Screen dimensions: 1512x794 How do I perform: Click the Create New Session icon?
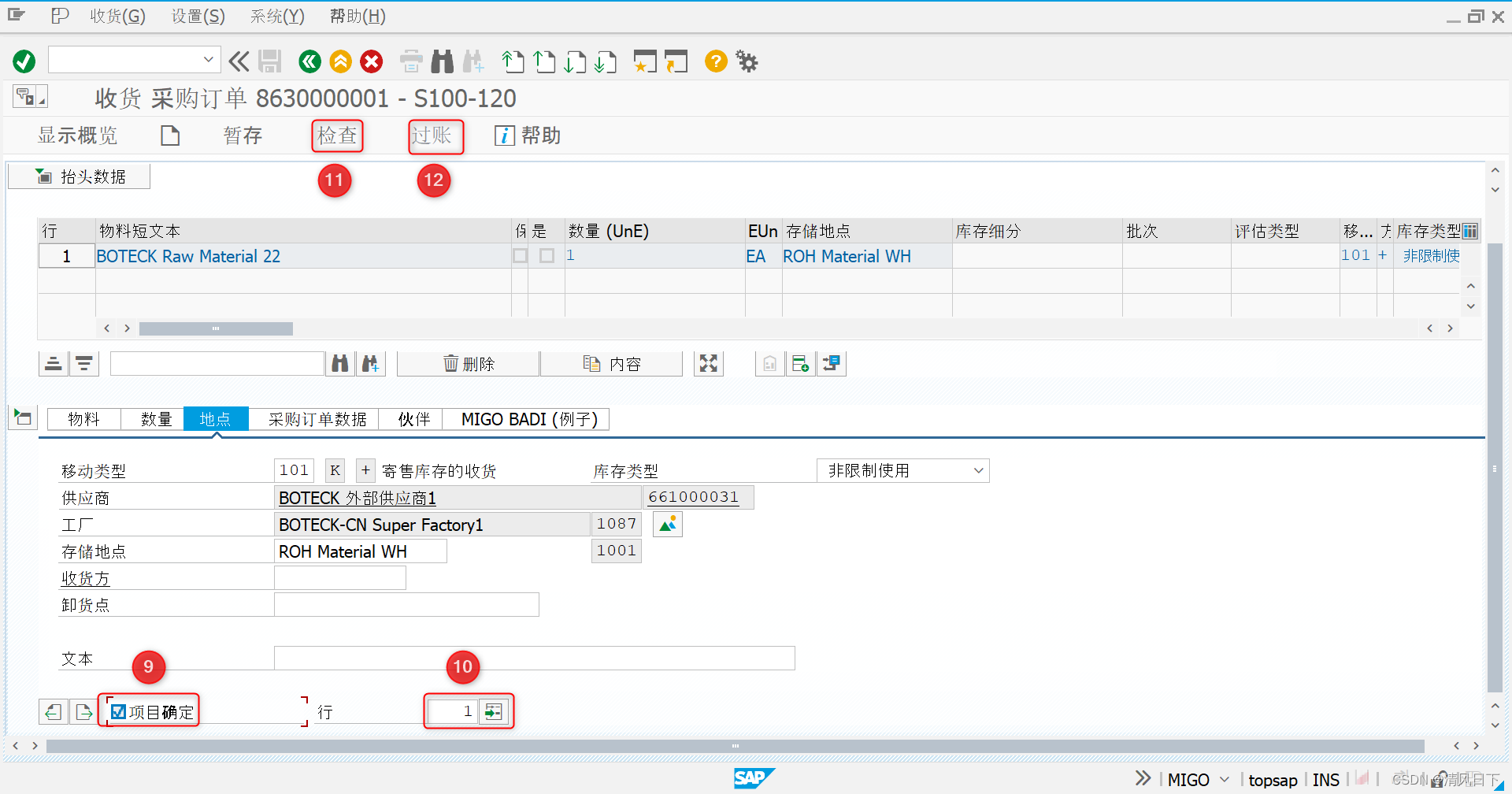click(x=645, y=61)
